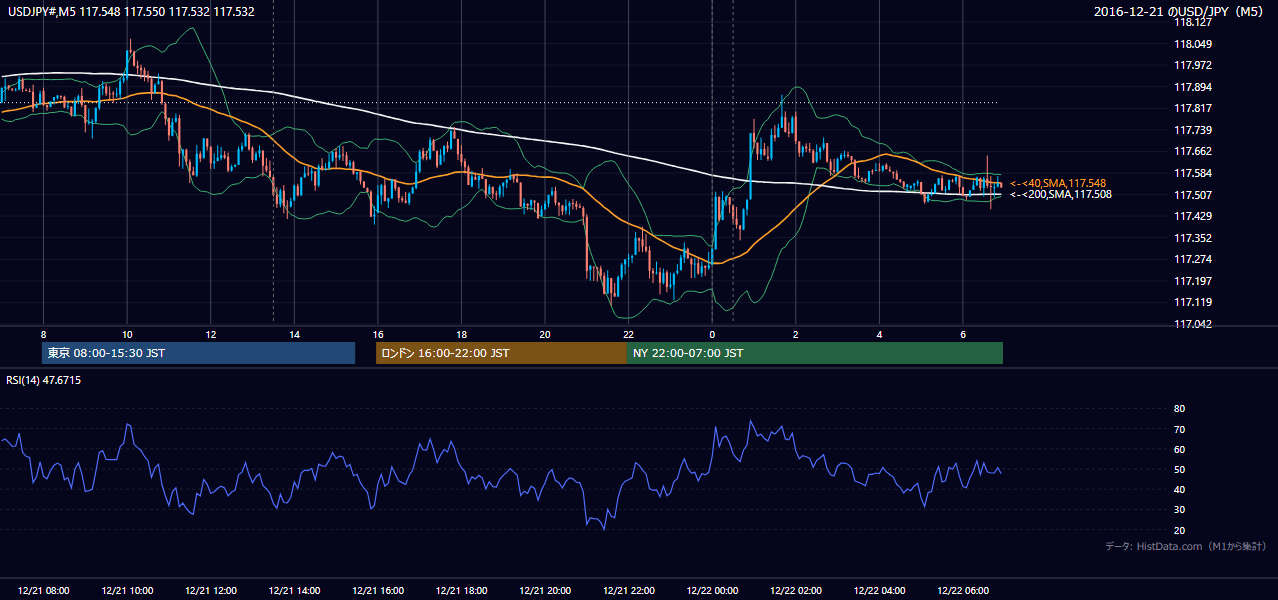The width and height of the screenshot is (1278, 600).
Task: Click bottom time label 12/21 20:00
Action: click(x=545, y=591)
